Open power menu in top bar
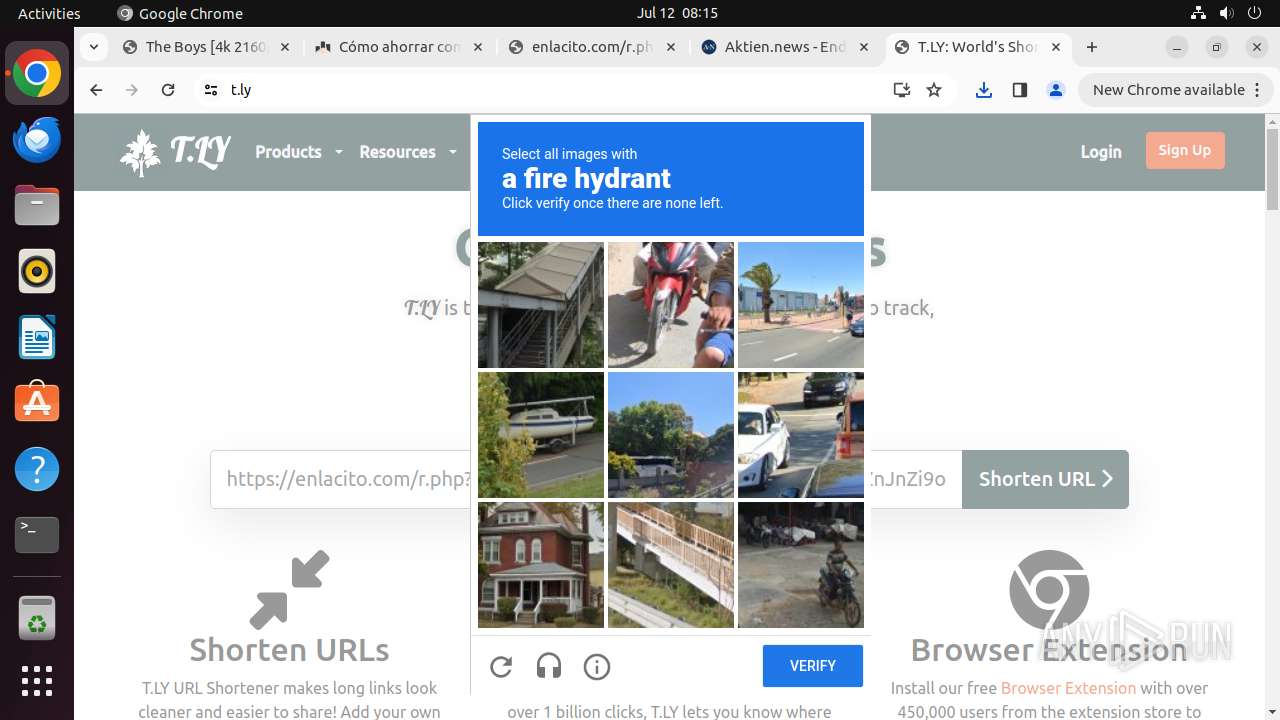This screenshot has height=720, width=1280. (1255, 13)
